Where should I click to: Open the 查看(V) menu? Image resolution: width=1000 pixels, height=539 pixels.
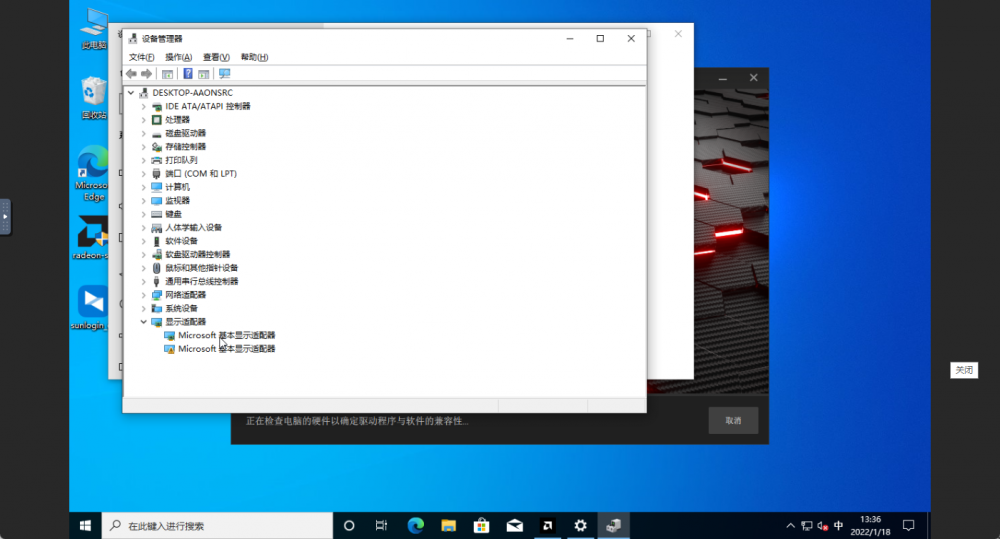coord(216,57)
